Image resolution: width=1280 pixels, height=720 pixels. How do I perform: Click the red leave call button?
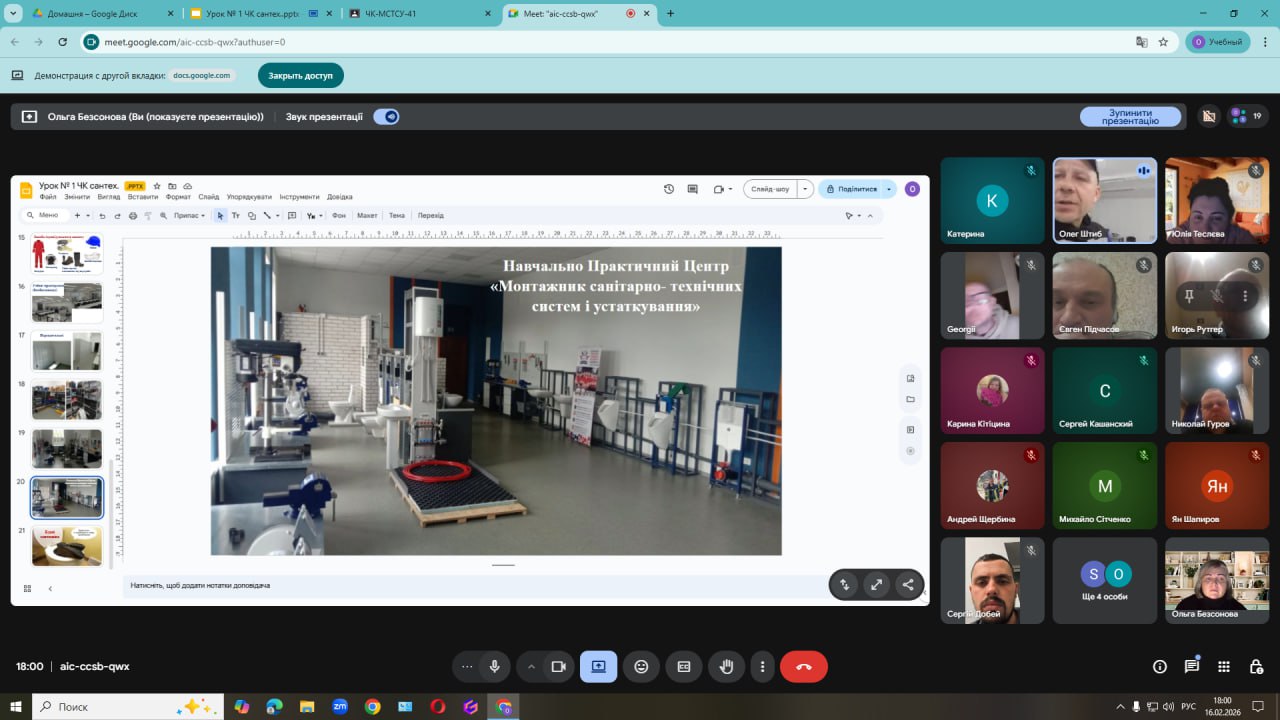tap(803, 666)
